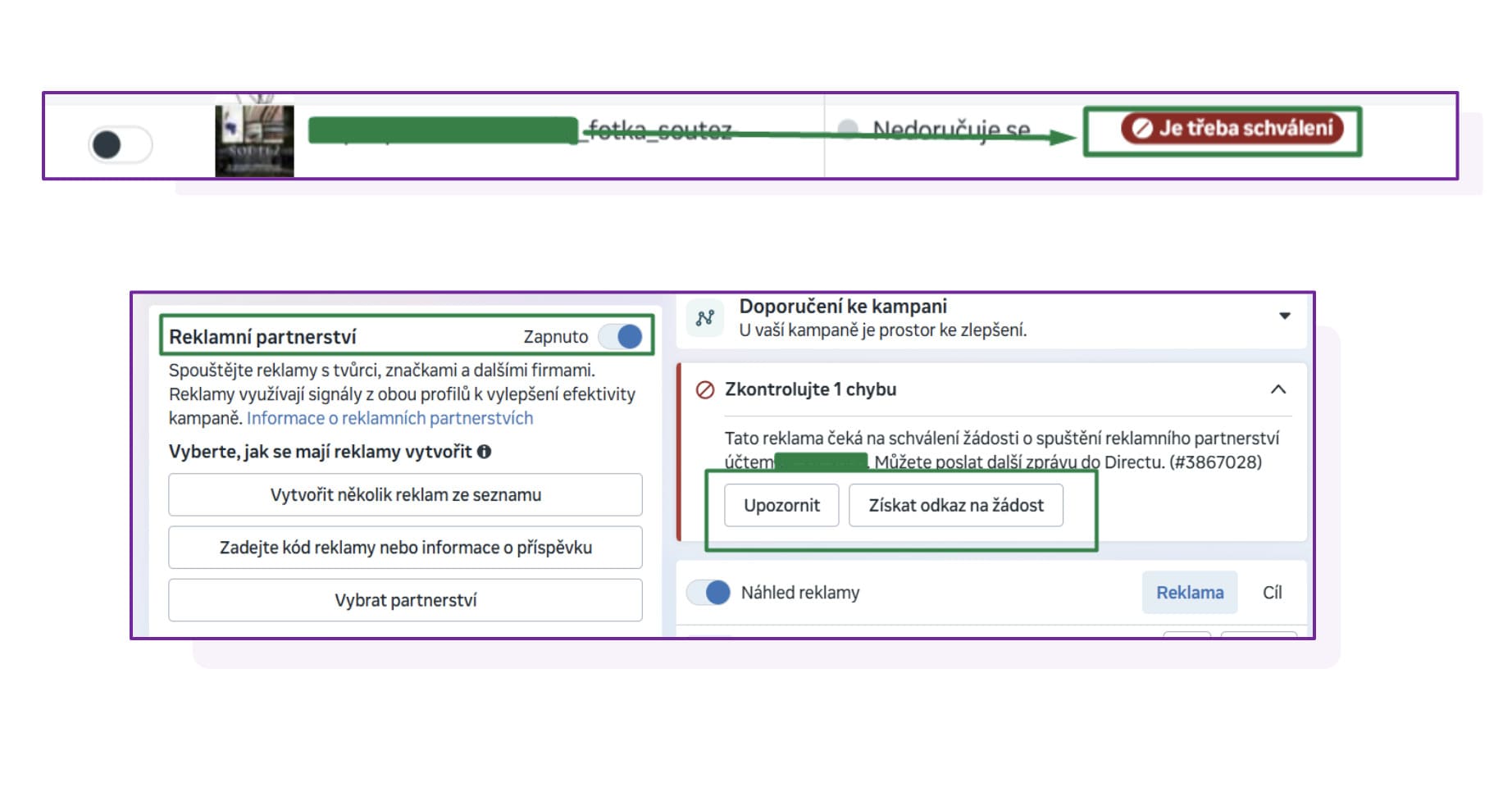This screenshot has height=796, width=1512.
Task: Click the ad thumbnail image
Action: [254, 140]
